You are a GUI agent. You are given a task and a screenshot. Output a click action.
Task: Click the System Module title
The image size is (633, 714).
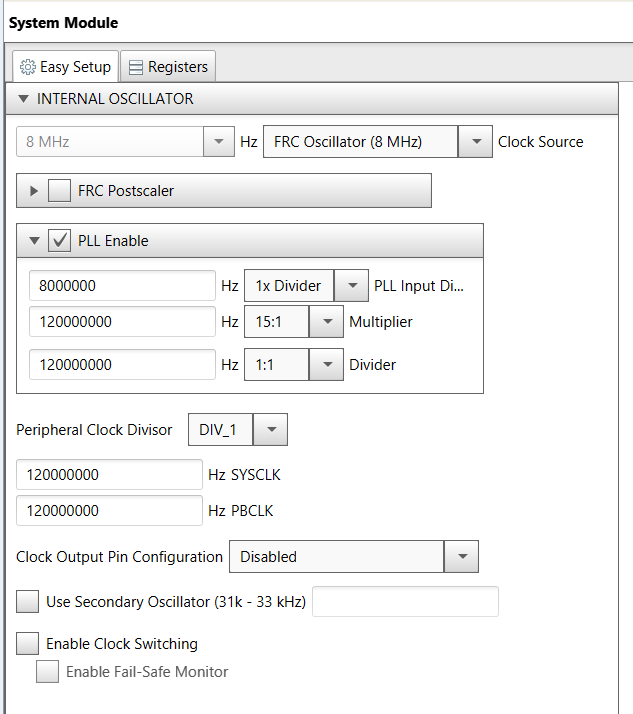pyautogui.click(x=63, y=23)
